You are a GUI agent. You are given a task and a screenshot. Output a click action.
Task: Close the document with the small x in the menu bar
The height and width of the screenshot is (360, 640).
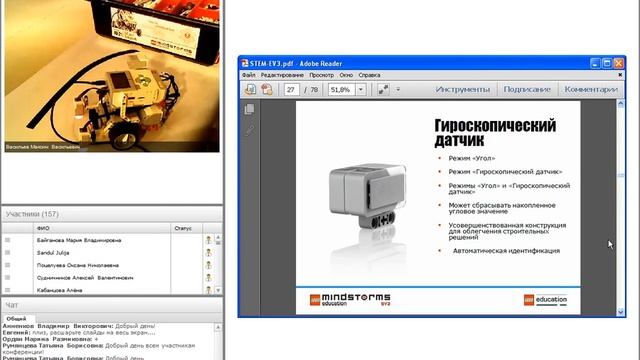point(620,75)
